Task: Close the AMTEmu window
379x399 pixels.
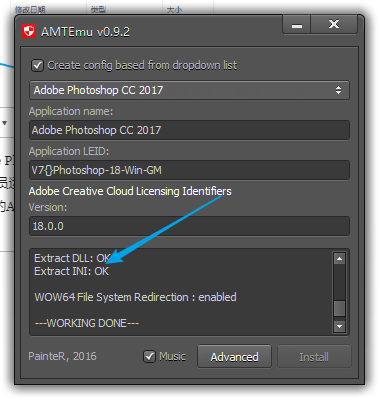Action: 334,25
